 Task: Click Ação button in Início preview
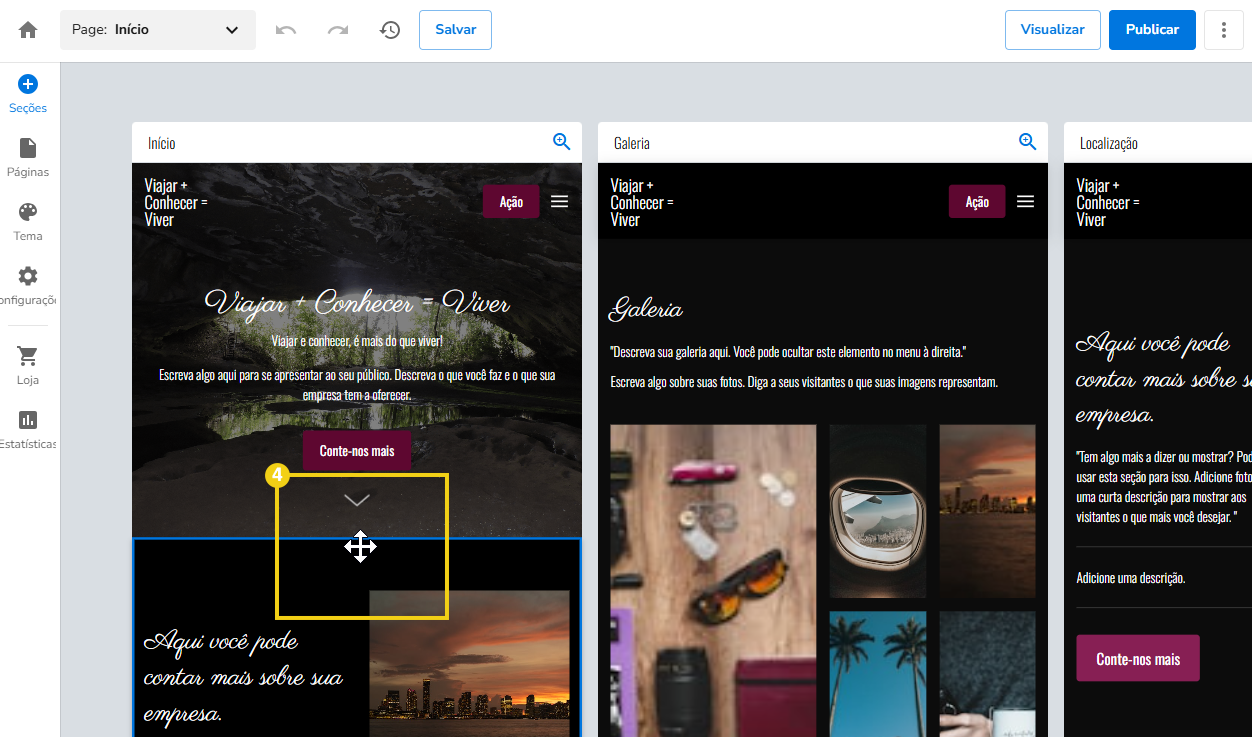coord(511,201)
